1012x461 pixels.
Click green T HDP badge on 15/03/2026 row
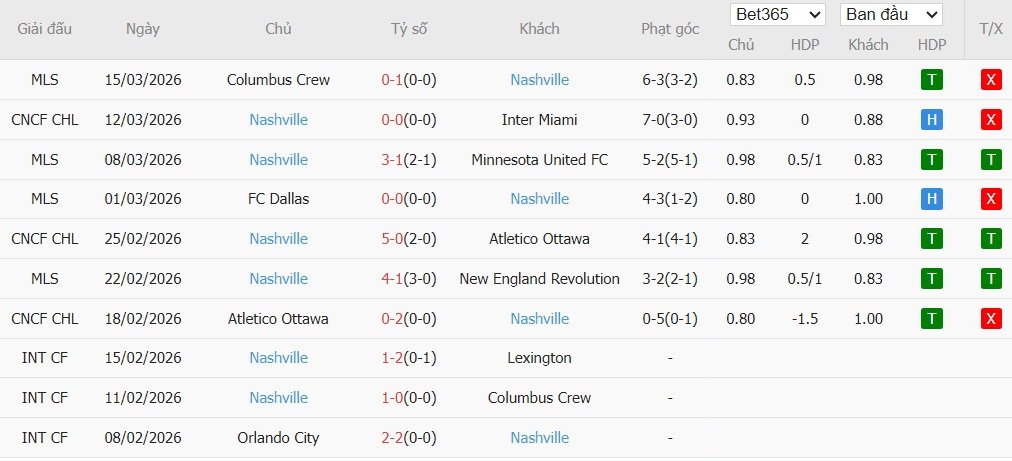click(932, 80)
